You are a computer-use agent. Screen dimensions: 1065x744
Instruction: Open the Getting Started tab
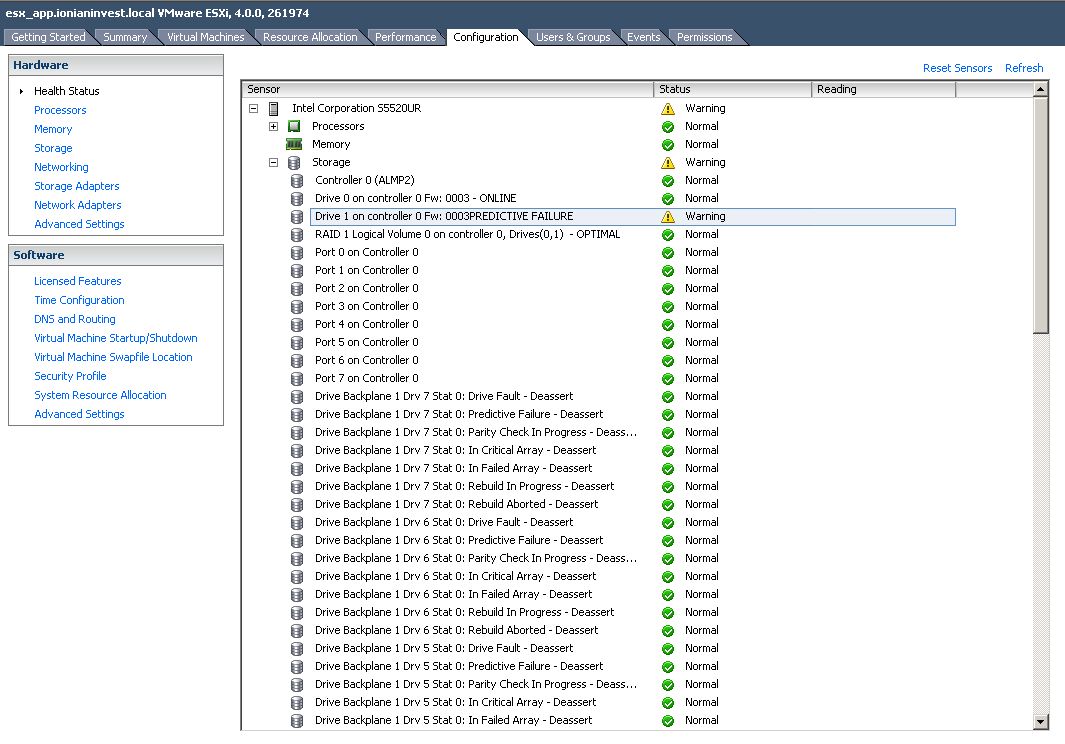48,37
